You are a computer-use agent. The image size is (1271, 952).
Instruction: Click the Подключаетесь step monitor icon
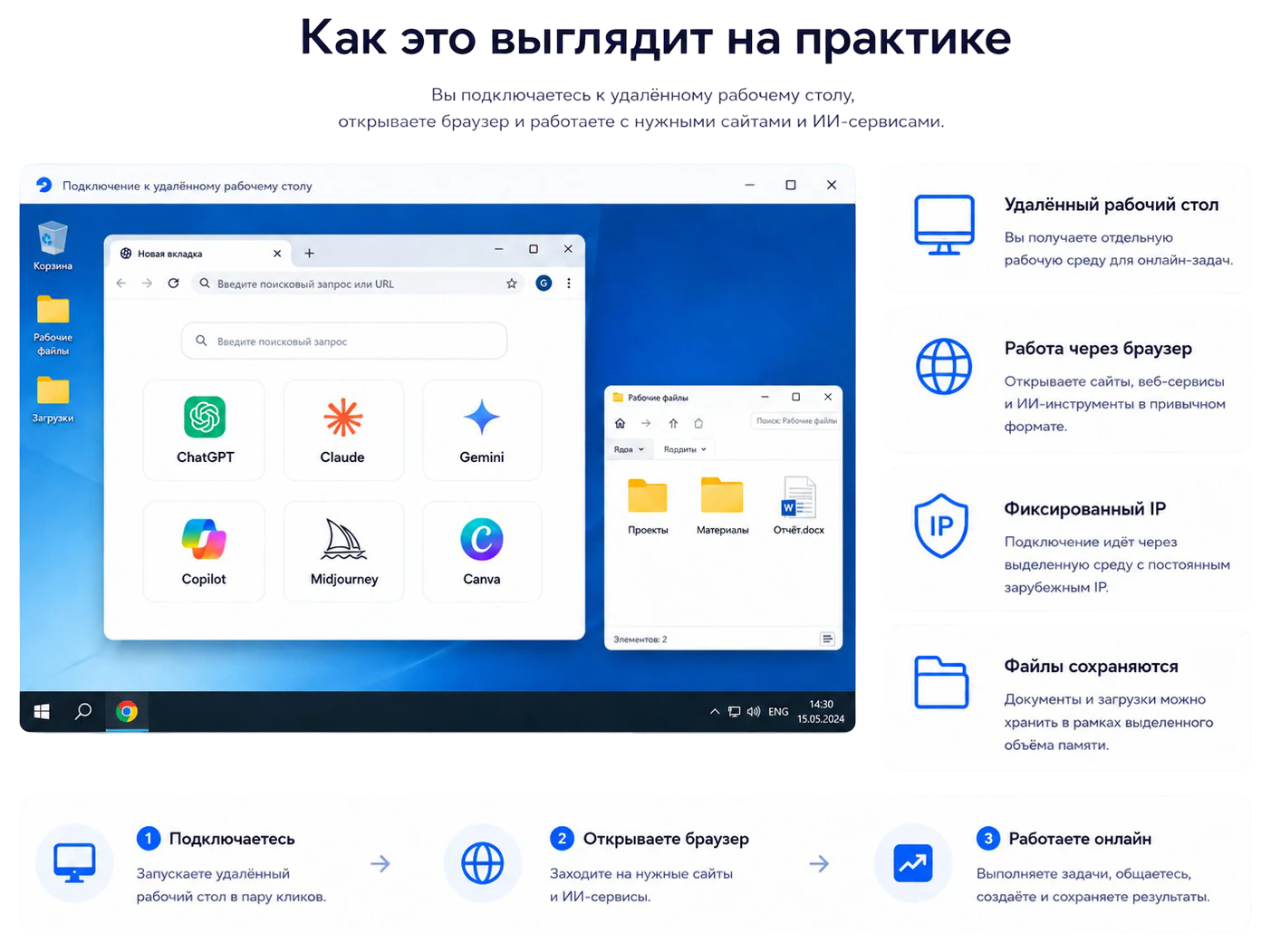pyautogui.click(x=74, y=863)
